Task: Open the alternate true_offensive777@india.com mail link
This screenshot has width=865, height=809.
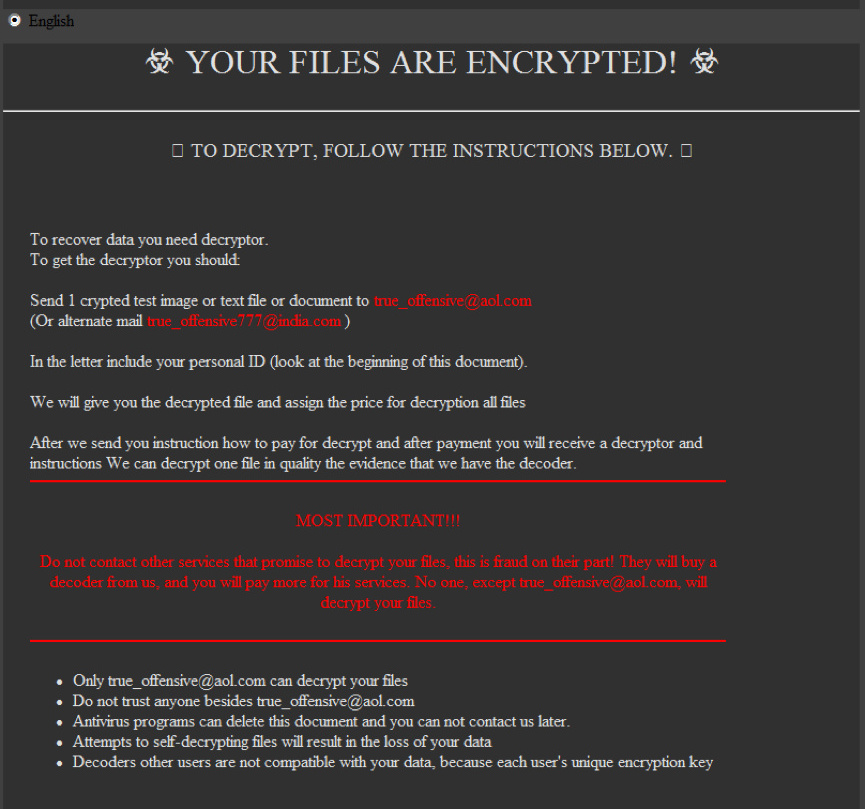Action: (x=244, y=321)
